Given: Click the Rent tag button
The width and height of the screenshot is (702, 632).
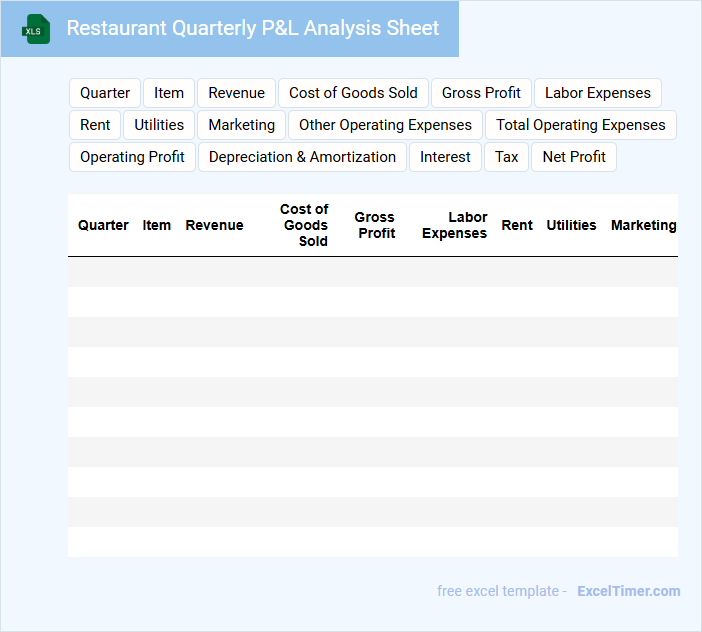Looking at the screenshot, I should coord(95,125).
